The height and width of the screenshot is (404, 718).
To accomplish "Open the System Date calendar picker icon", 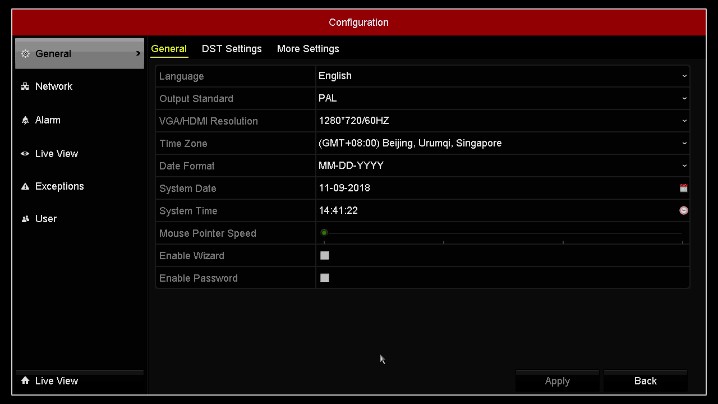I will 683,188.
